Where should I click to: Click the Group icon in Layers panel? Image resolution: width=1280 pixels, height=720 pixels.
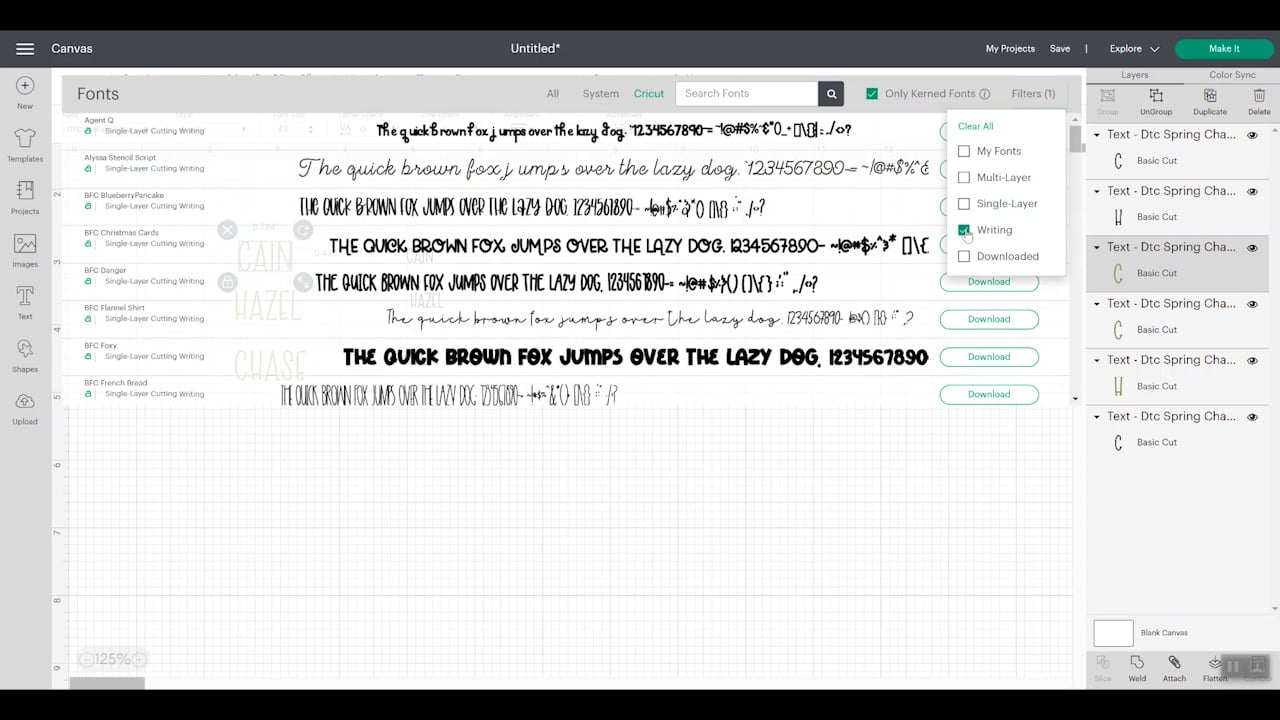pos(1108,96)
